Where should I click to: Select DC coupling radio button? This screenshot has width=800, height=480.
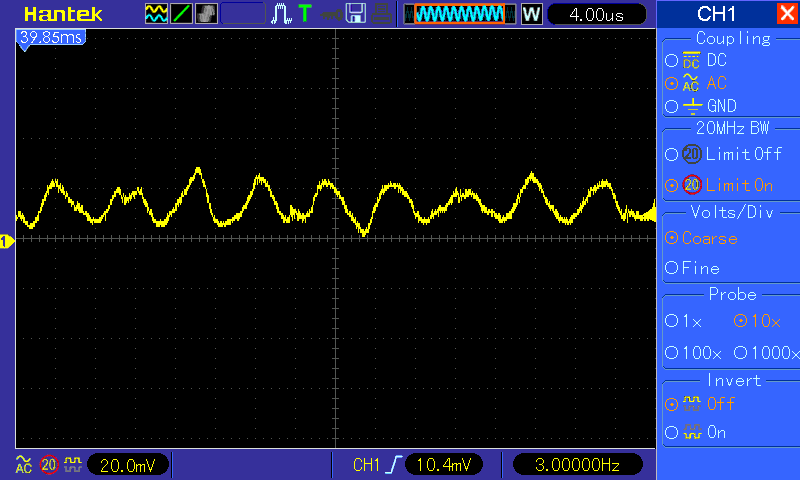[671, 61]
